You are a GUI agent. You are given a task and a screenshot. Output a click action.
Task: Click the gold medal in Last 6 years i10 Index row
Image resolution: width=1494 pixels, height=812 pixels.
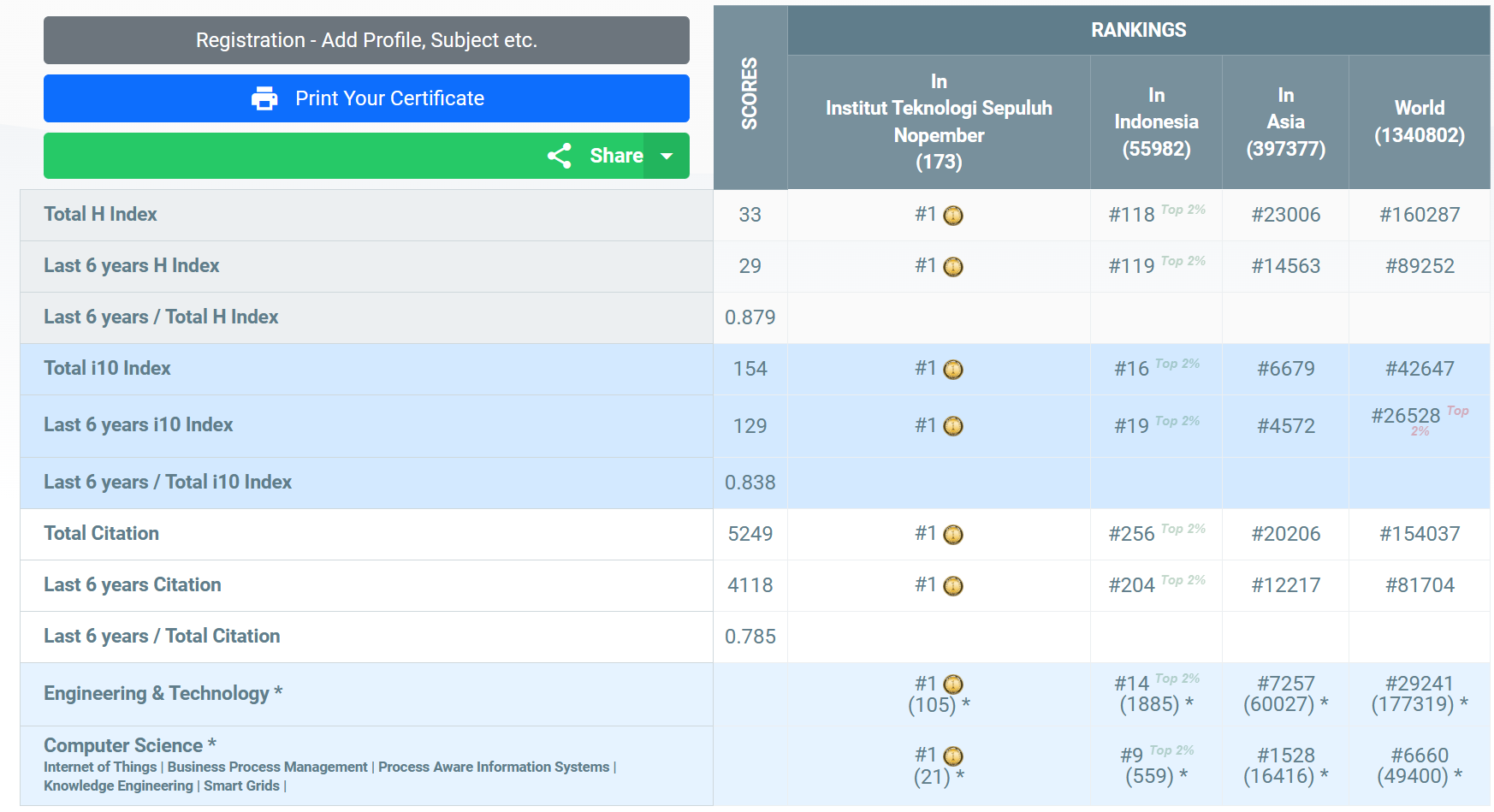952,426
